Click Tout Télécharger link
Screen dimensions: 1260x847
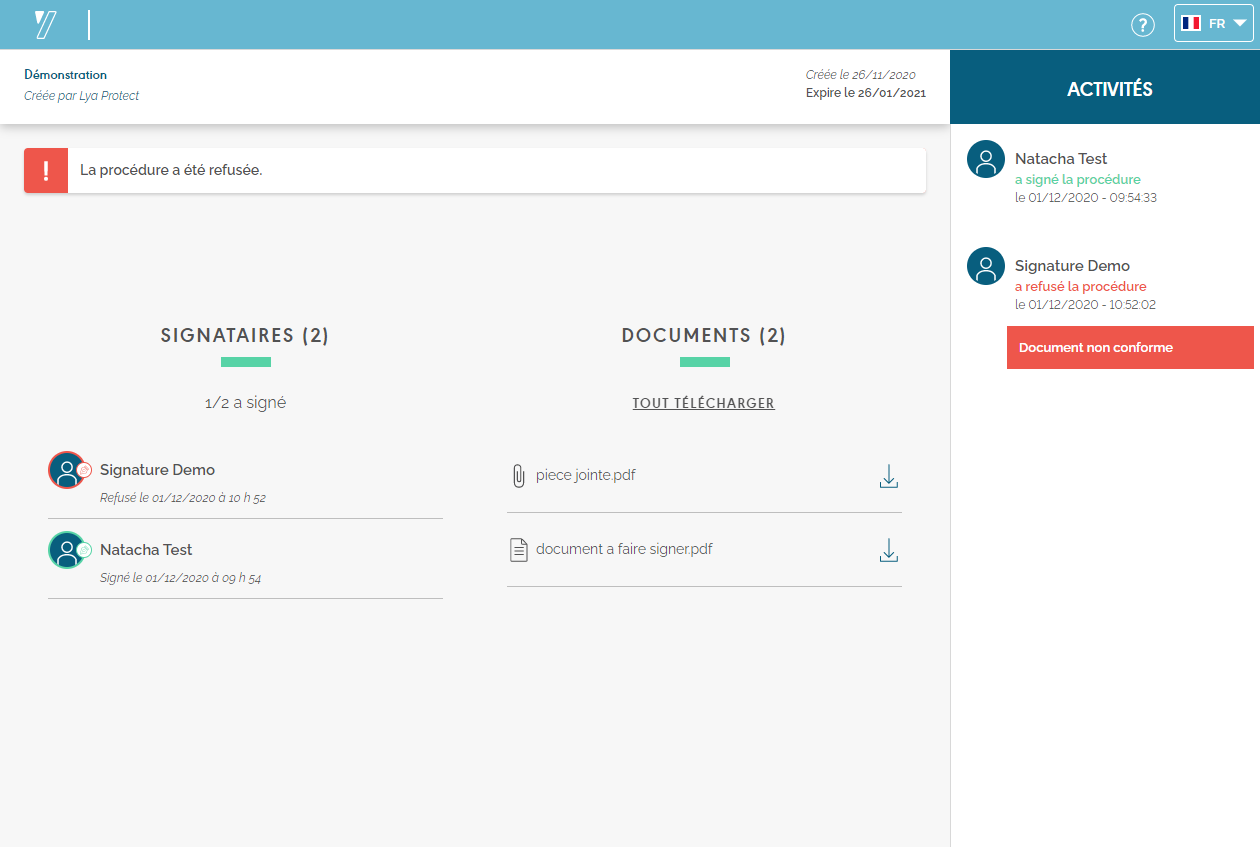pyautogui.click(x=703, y=403)
